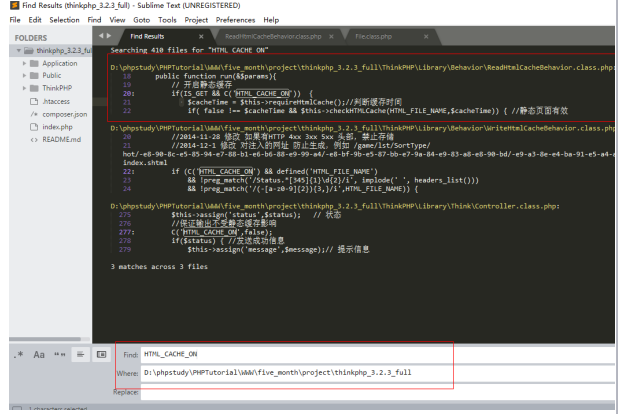Click the FOLDERS sidebar heading

point(31,38)
